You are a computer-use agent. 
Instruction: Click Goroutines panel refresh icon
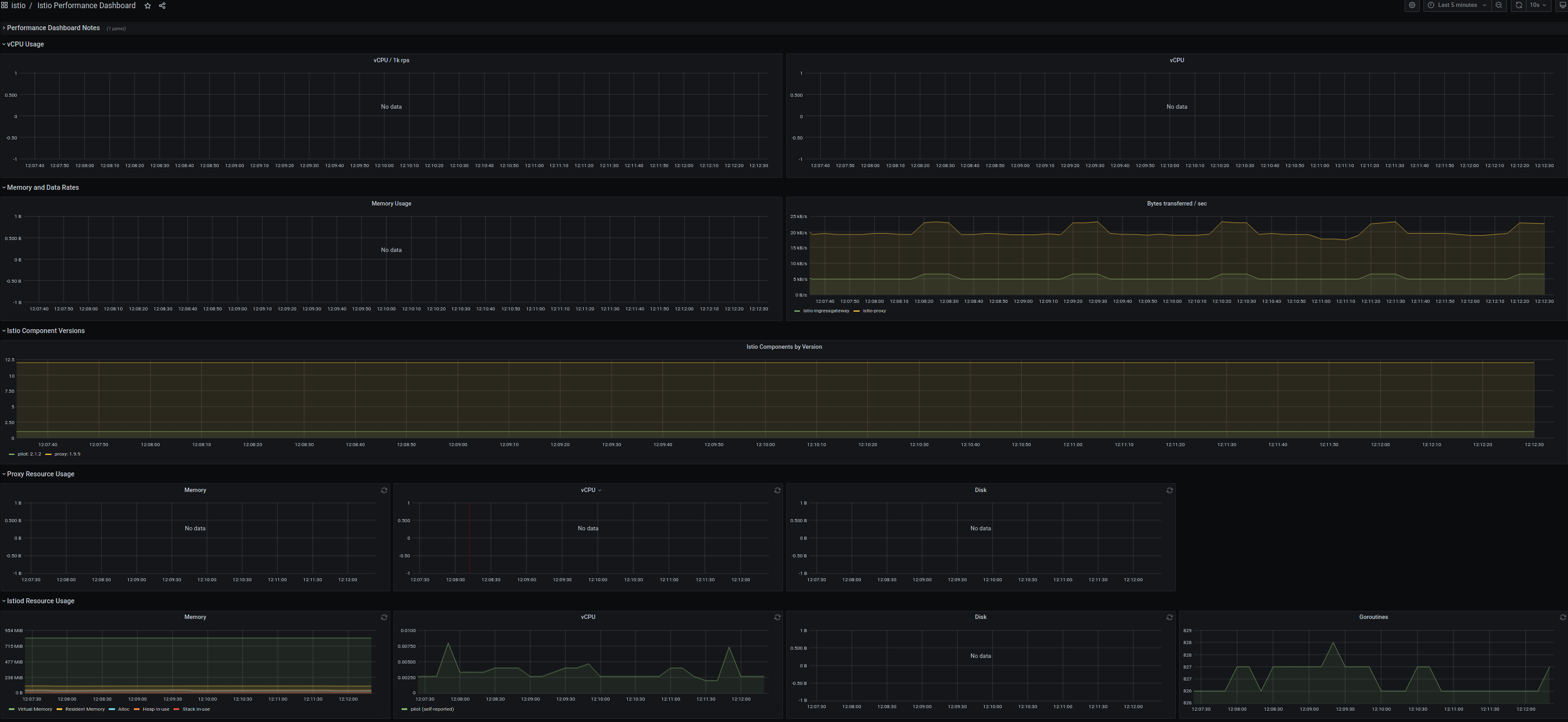(1562, 617)
